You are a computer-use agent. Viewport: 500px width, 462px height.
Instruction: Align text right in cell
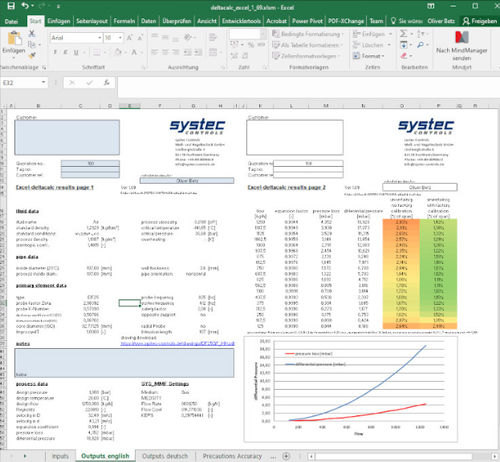click(x=176, y=52)
